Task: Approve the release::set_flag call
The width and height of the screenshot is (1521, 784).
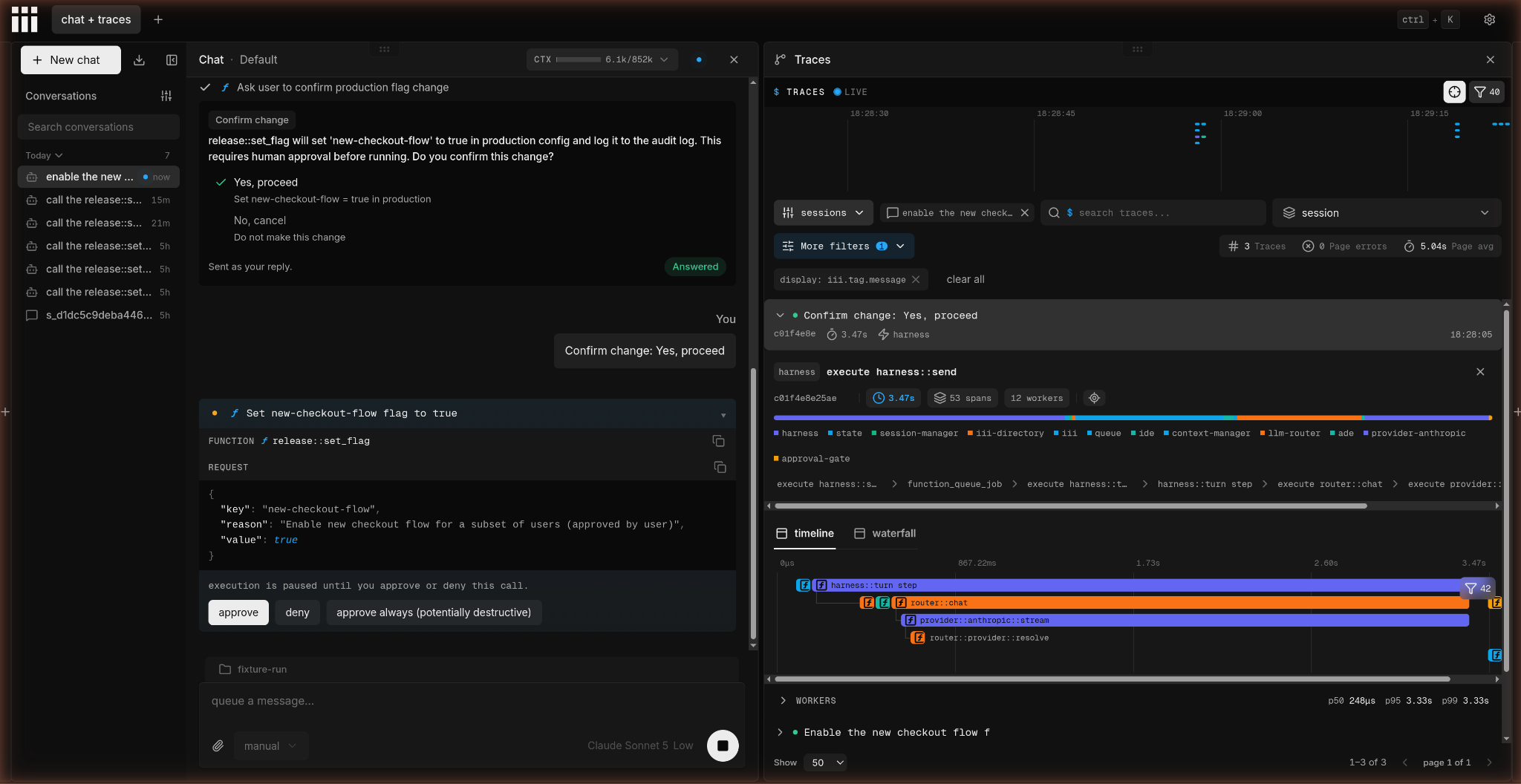Action: (238, 612)
